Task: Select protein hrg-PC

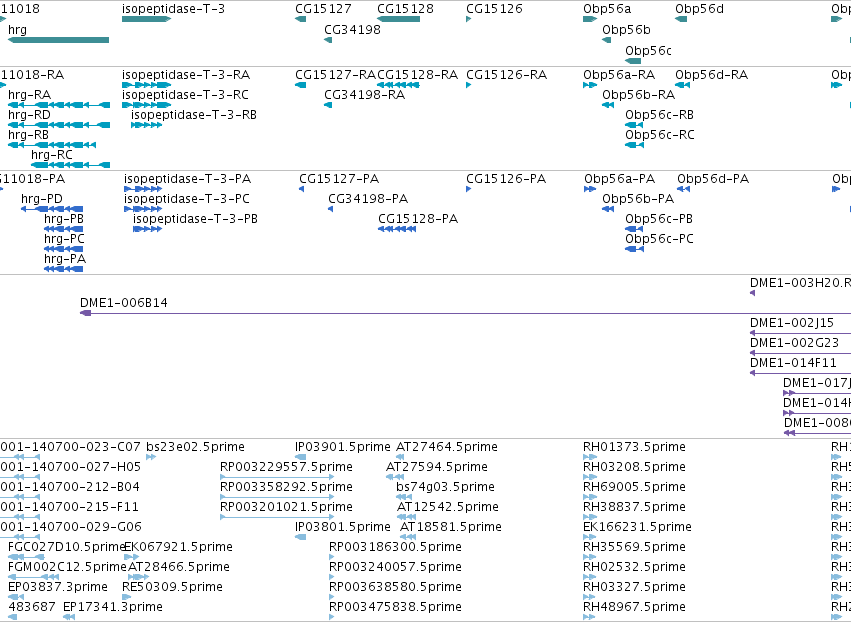Action: [63, 249]
